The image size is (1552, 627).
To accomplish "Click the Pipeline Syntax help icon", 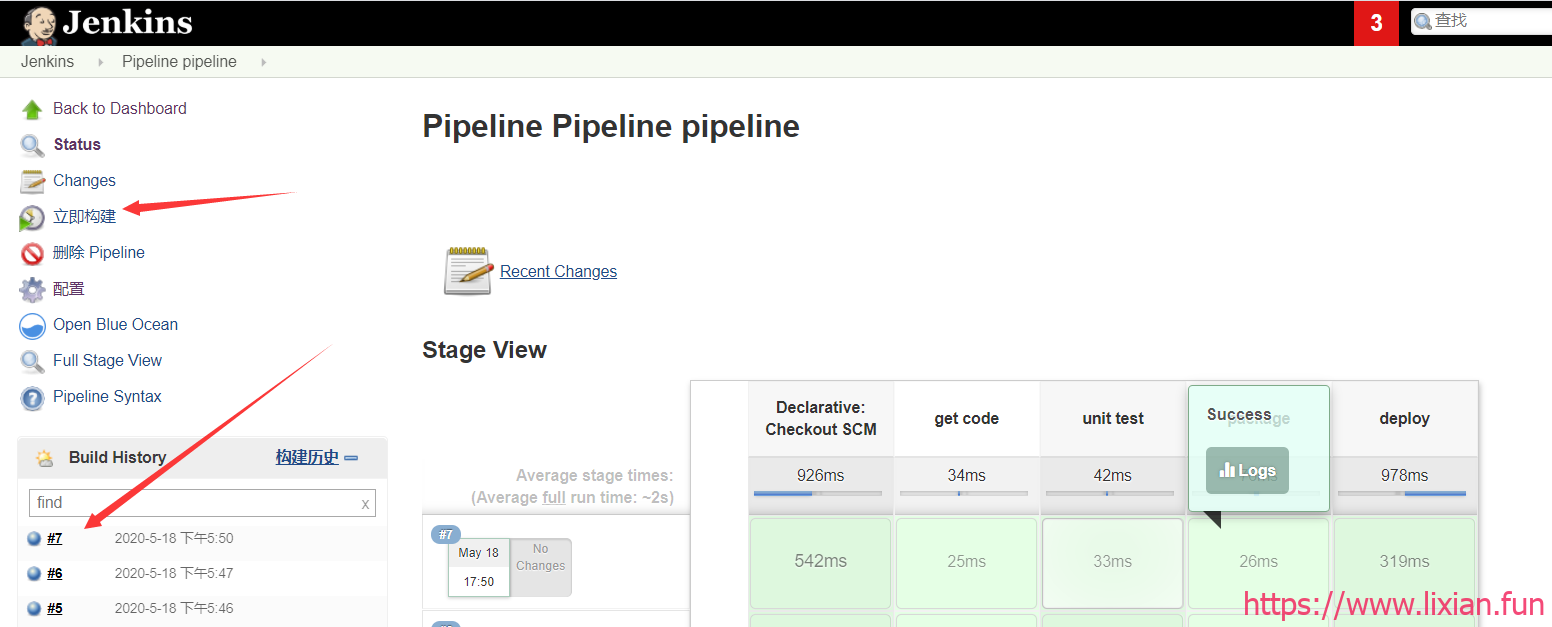I will point(32,397).
